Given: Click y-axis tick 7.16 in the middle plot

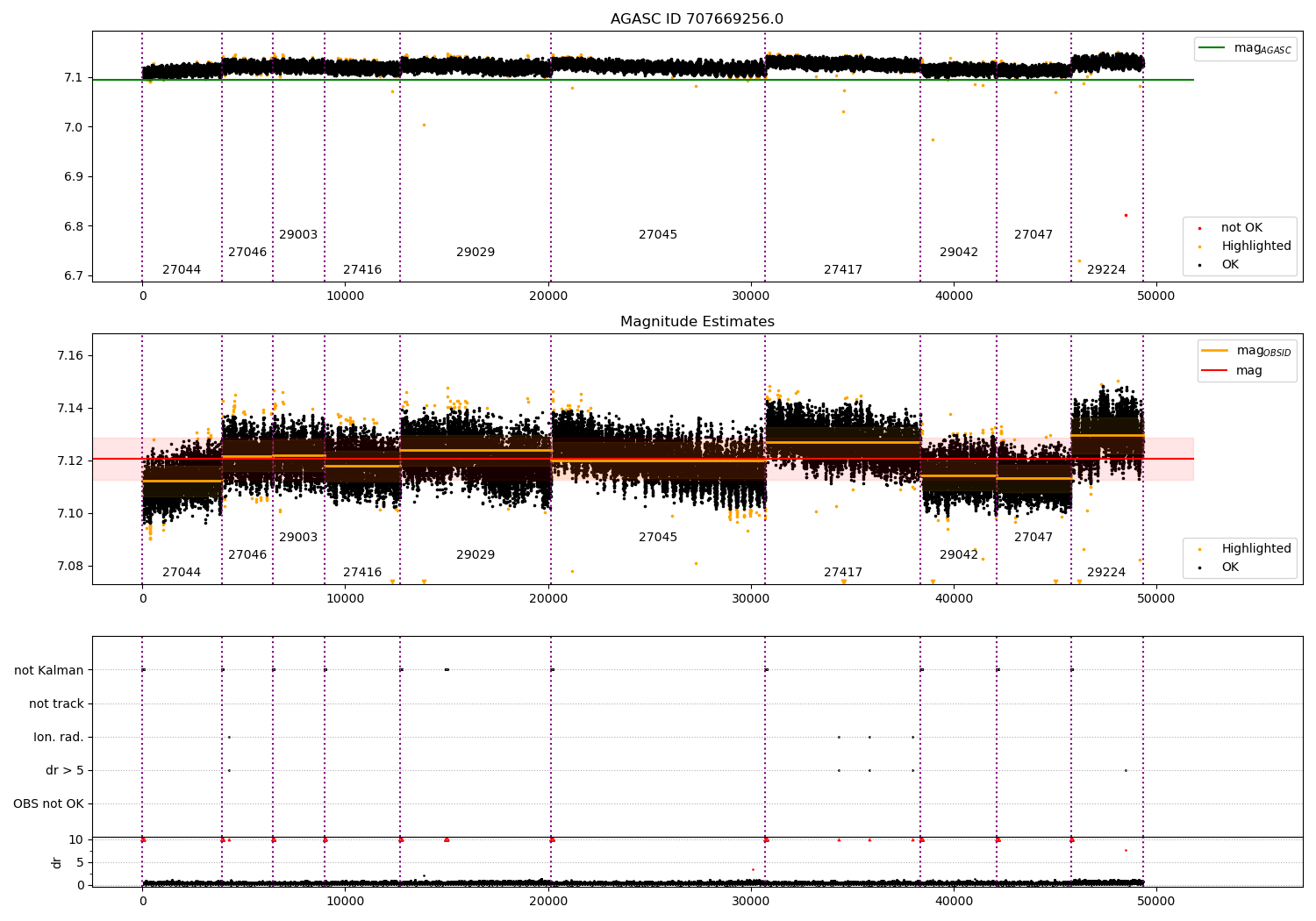Looking at the screenshot, I should 71,356.
